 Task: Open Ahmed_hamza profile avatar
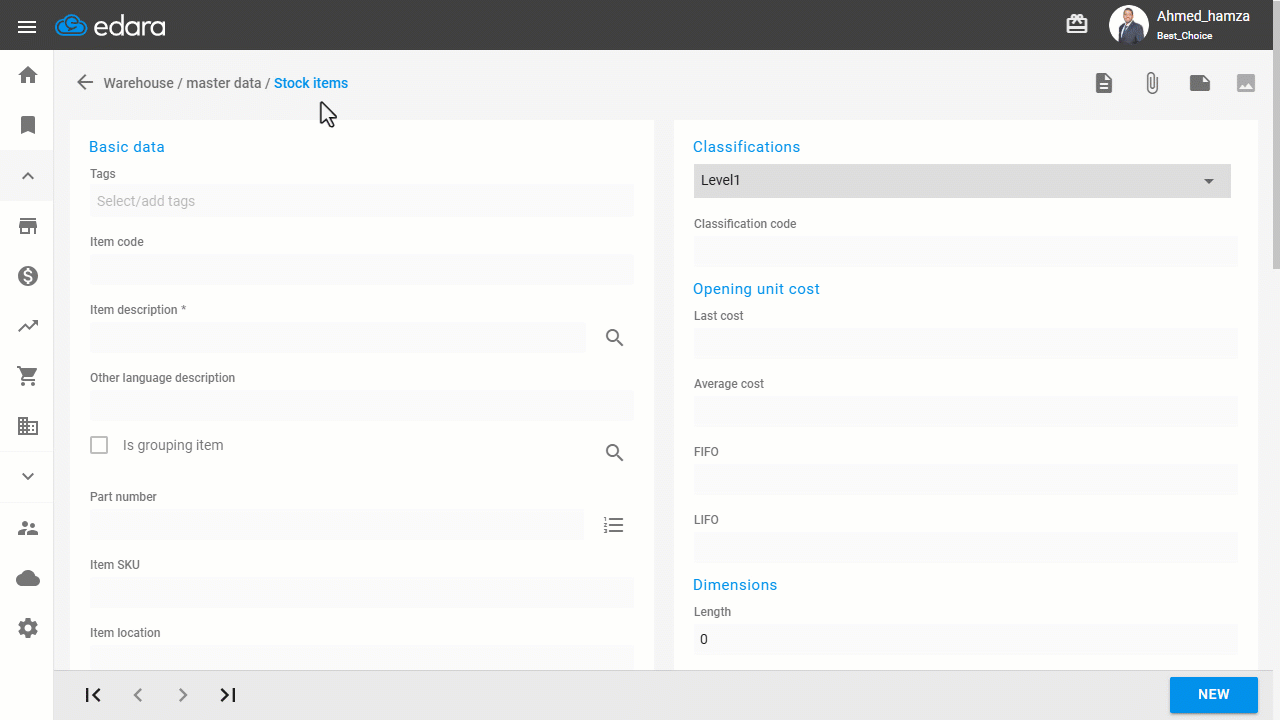coord(1129,25)
